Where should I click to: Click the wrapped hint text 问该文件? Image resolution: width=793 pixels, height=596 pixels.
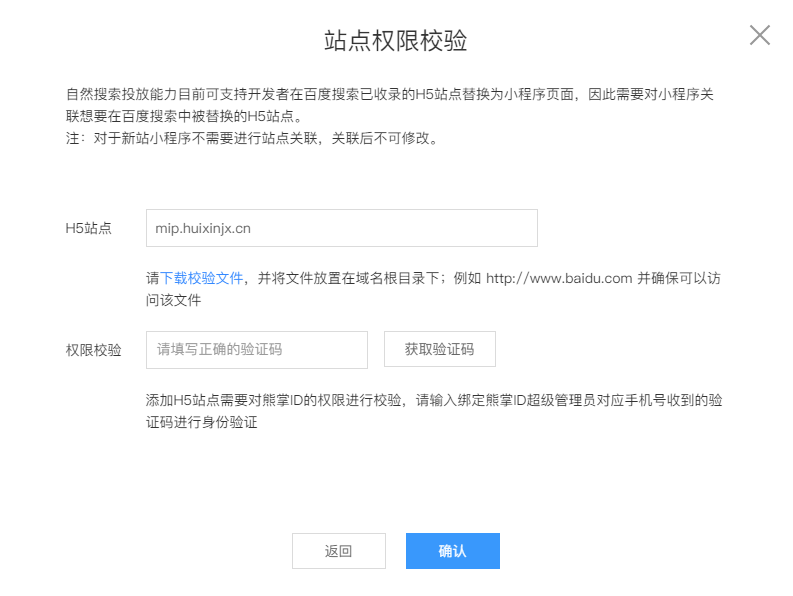(173, 301)
